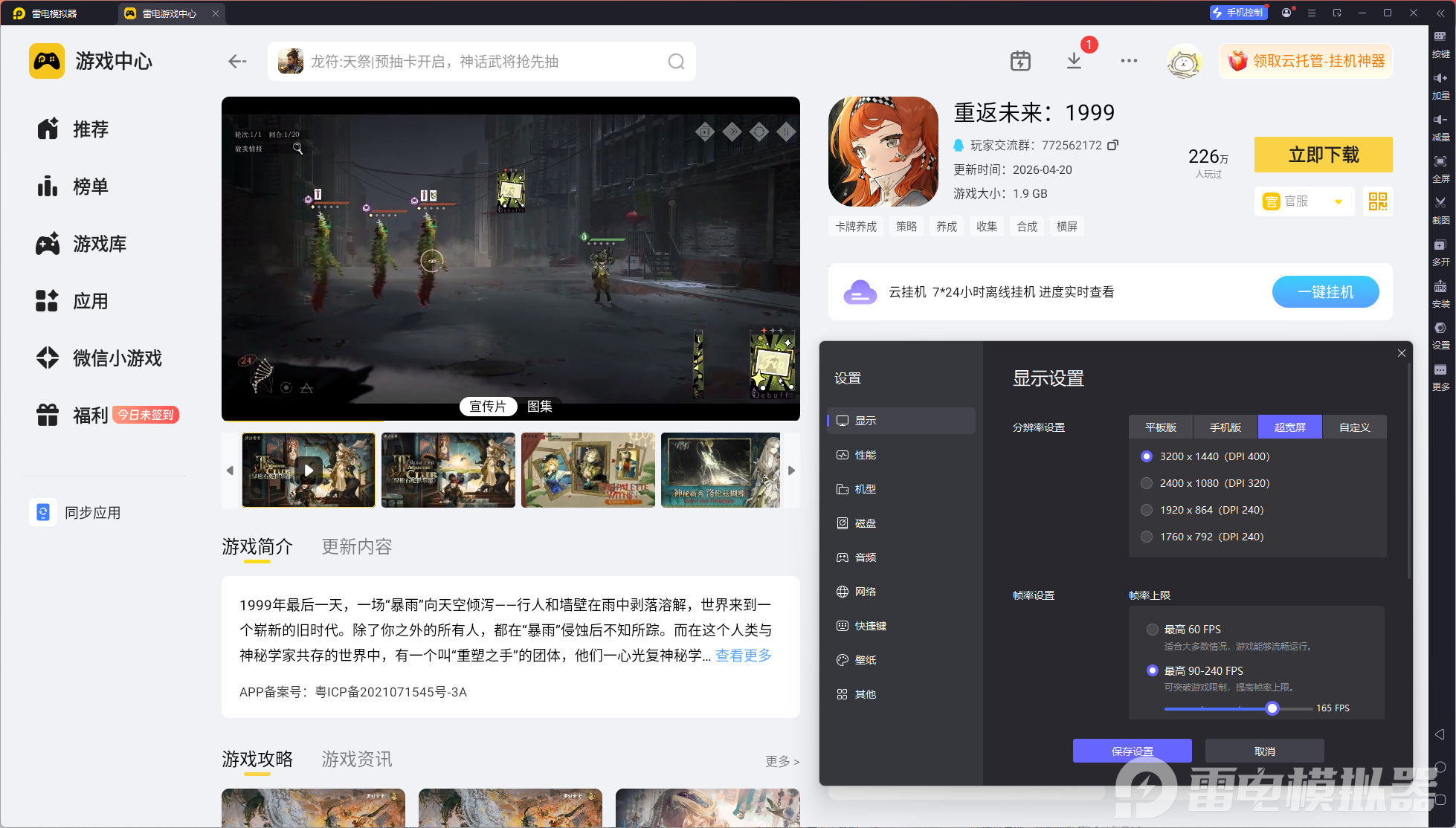This screenshot has height=828, width=1456.
Task: Choose 1920 x 864 resolution
Action: [x=1147, y=510]
